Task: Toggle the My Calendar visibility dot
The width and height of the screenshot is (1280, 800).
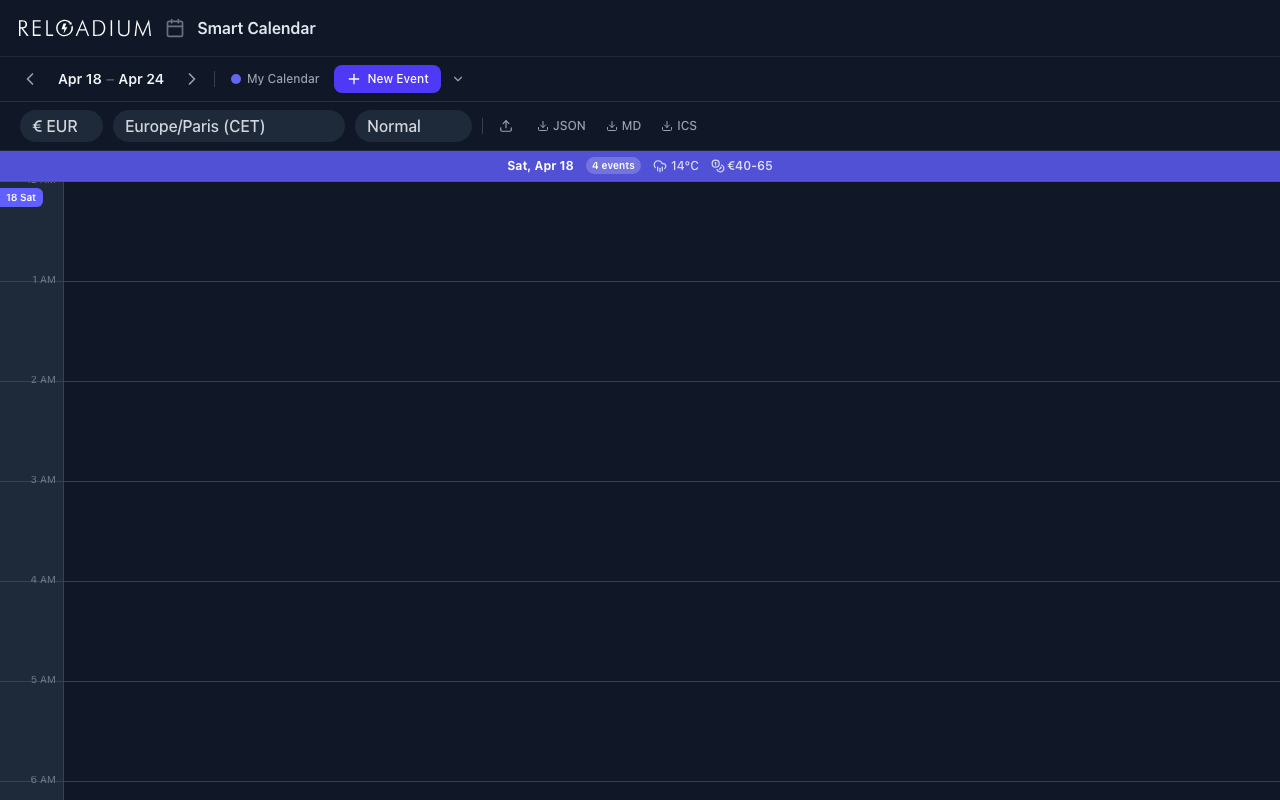Action: [235, 78]
